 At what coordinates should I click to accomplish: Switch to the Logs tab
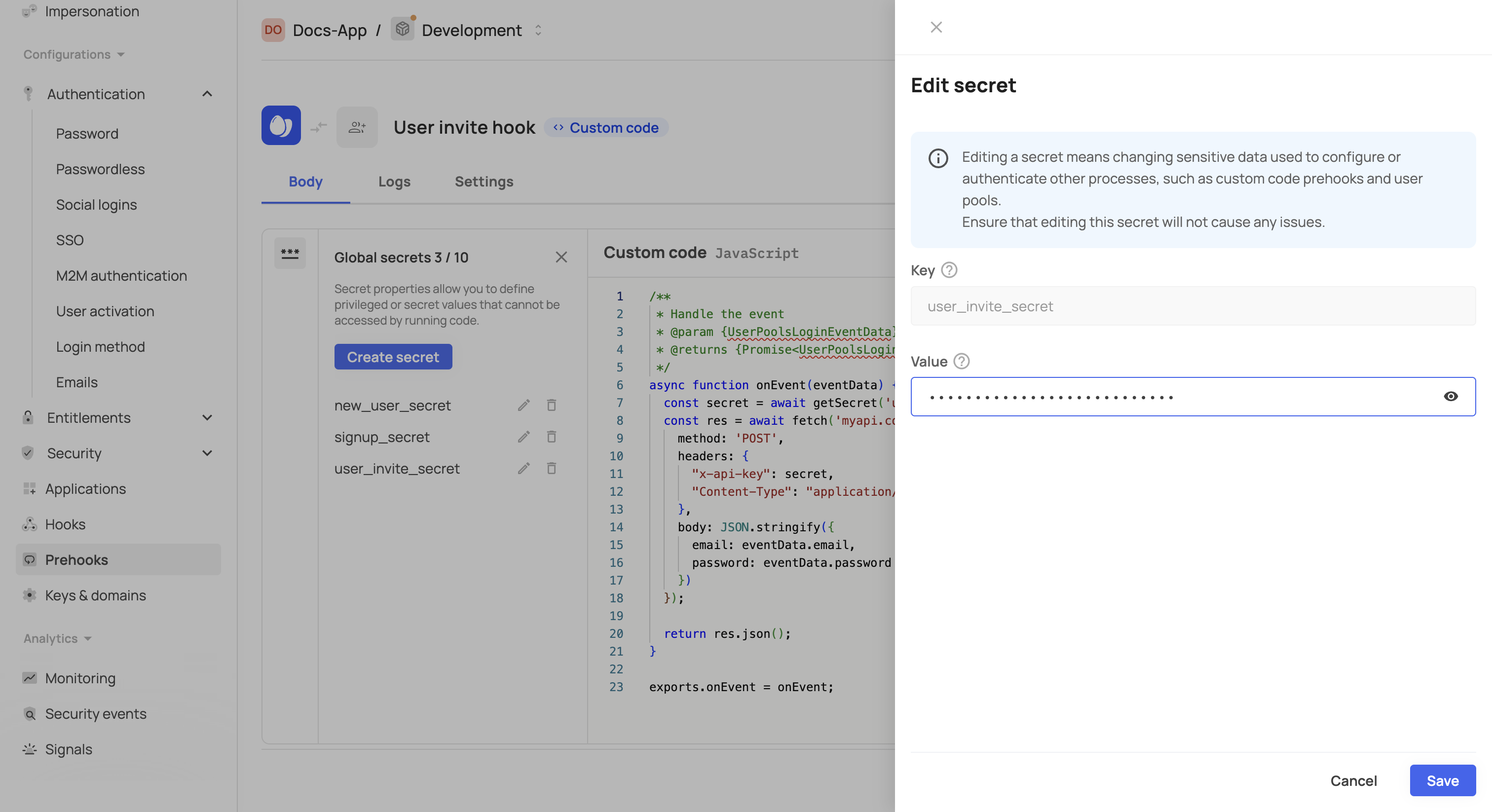(394, 182)
